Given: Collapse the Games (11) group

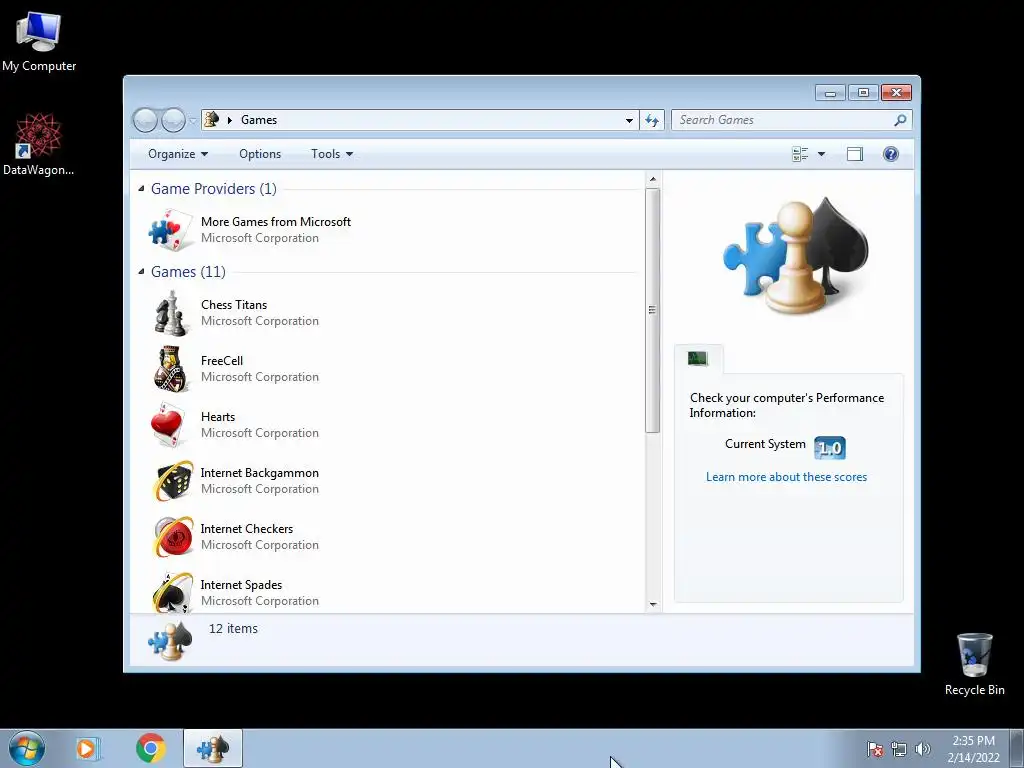Looking at the screenshot, I should [141, 272].
